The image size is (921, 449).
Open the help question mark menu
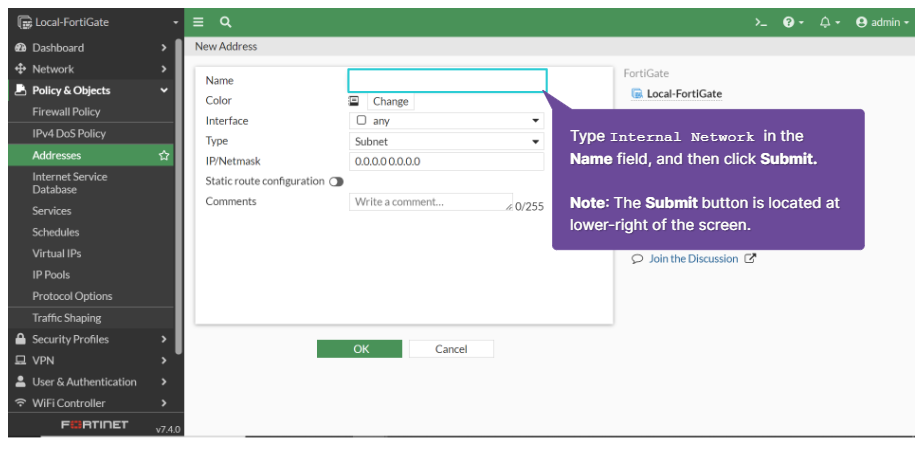(792, 22)
